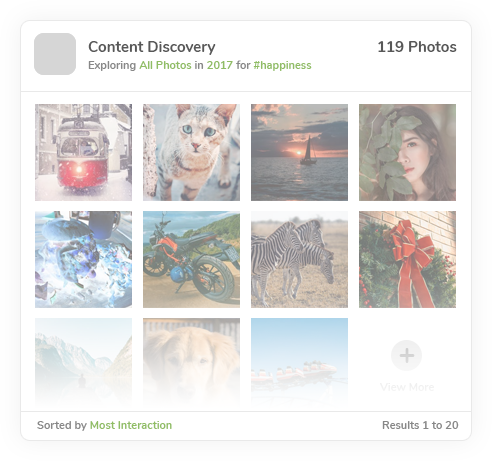
Task: Click the plus View More icon
Action: 406,355
